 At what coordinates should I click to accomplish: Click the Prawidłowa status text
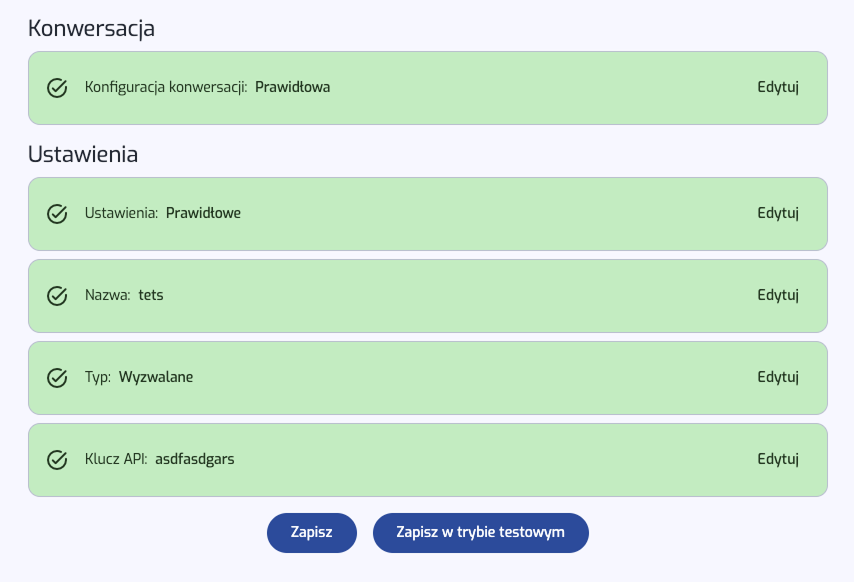click(x=292, y=88)
